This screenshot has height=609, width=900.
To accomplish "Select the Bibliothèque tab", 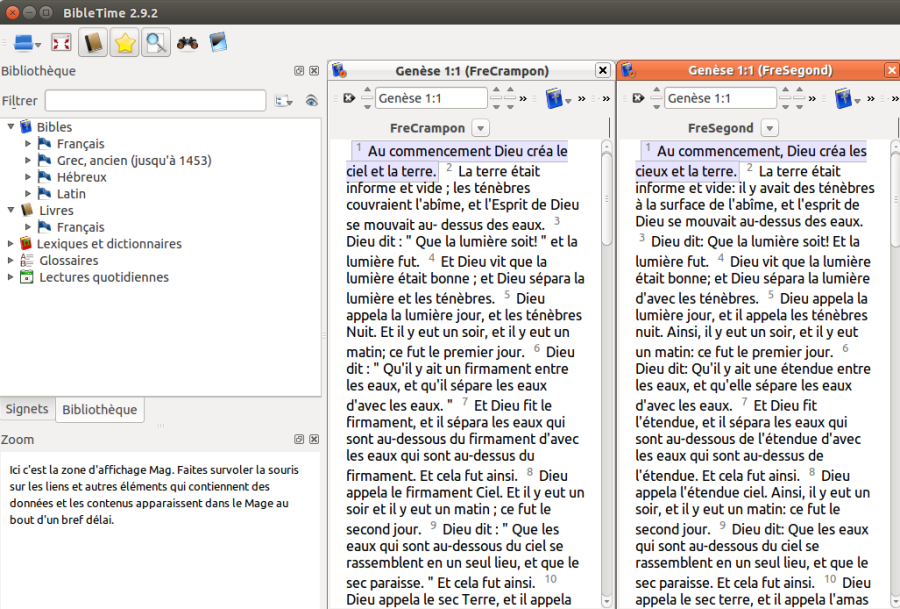I will [99, 409].
